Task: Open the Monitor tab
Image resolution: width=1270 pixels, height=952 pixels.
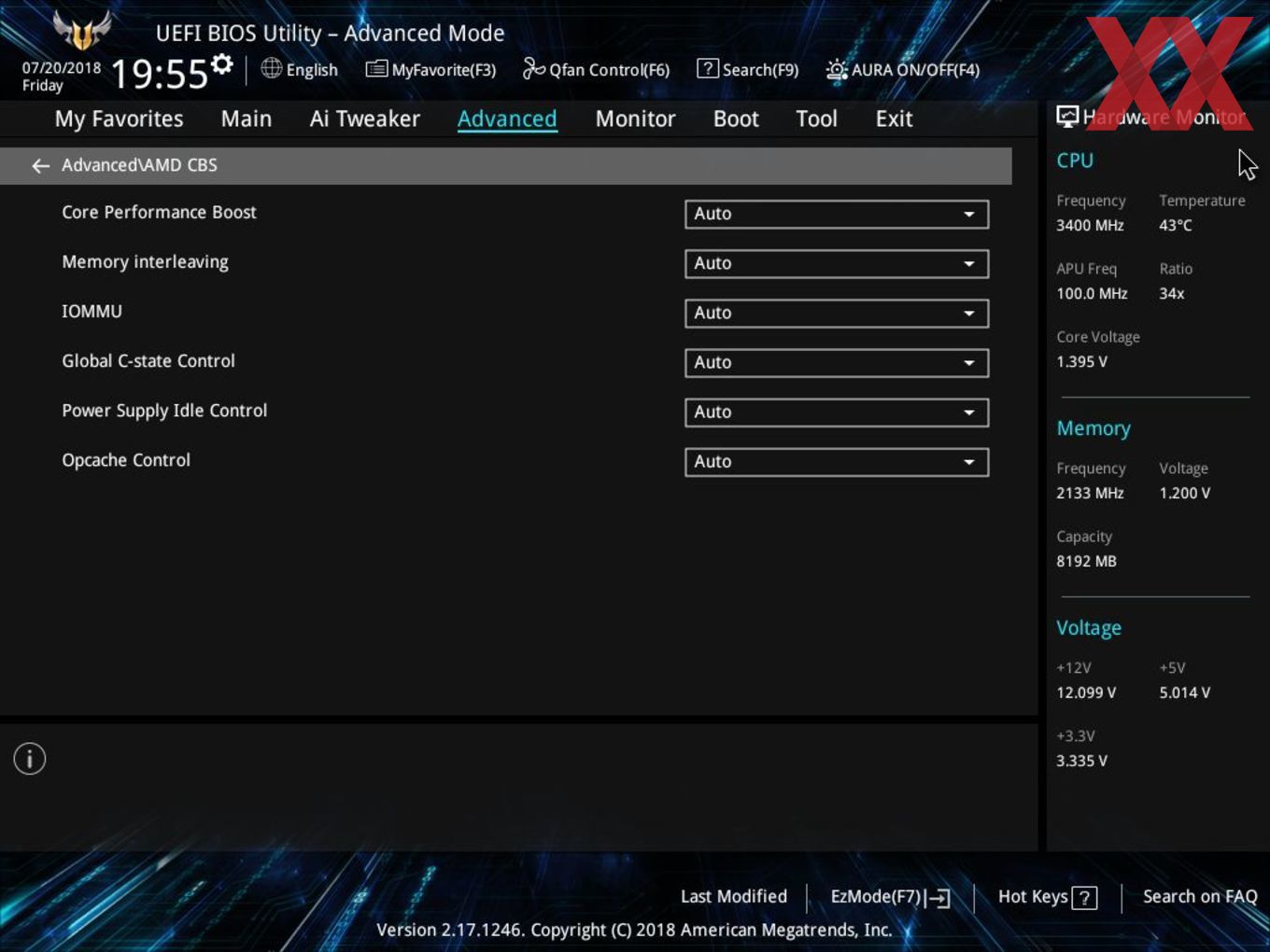Action: (x=635, y=119)
